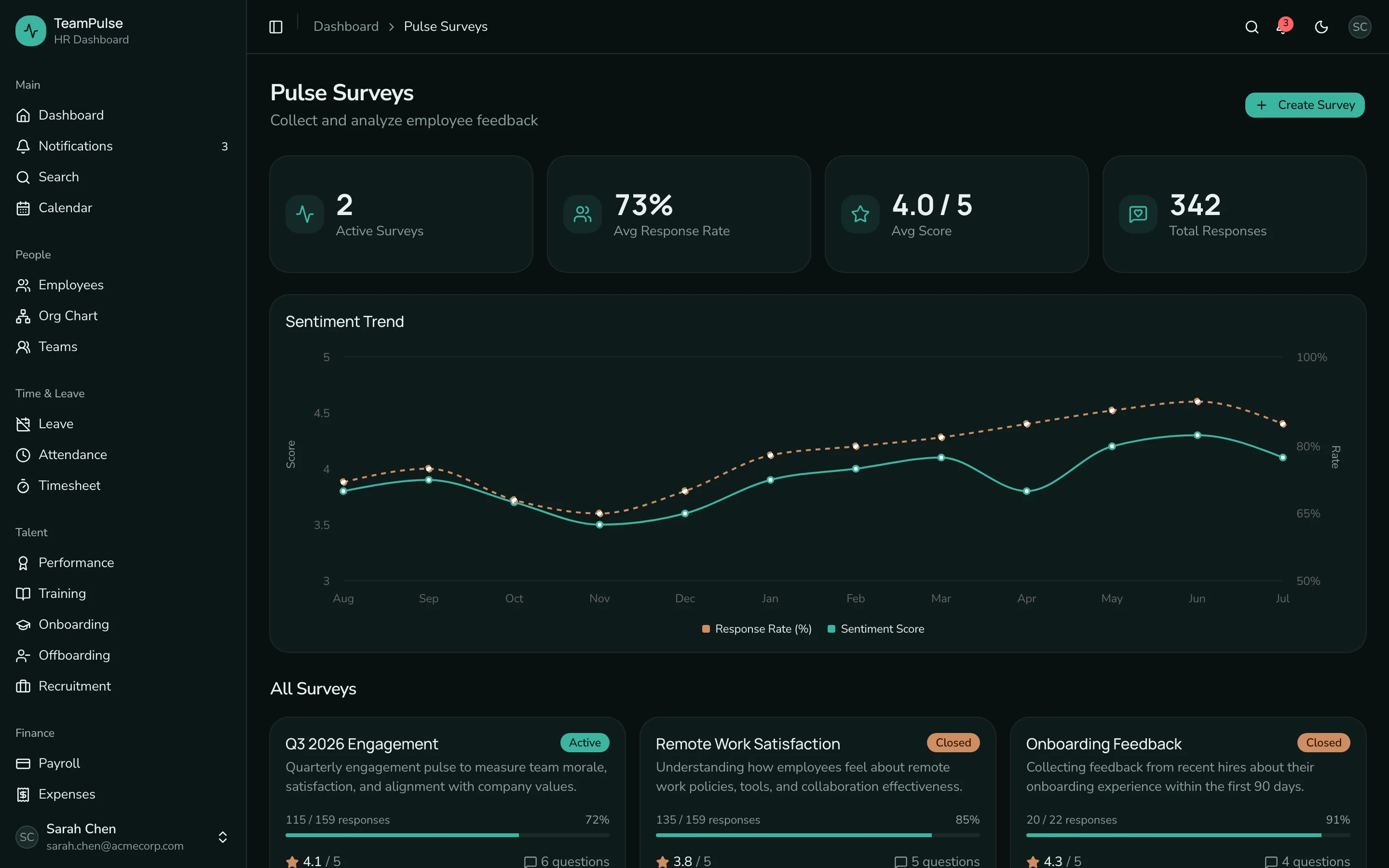Click the Org Chart icon
1389x868 pixels.
23,316
